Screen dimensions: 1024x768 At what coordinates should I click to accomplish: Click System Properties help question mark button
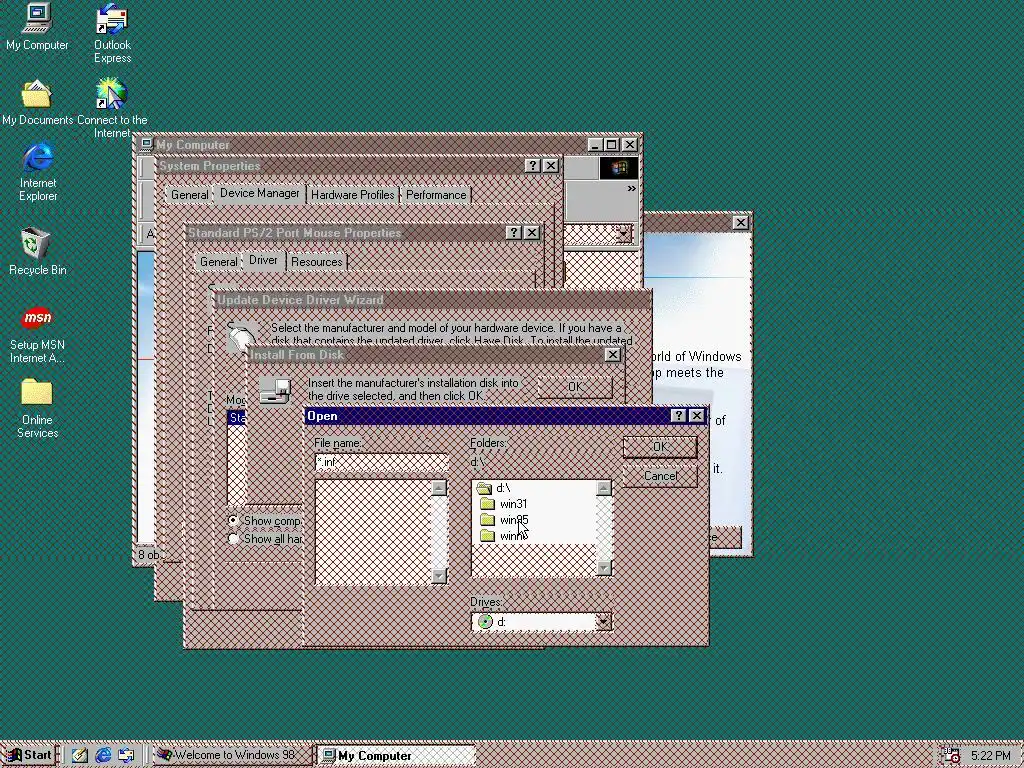[x=532, y=166]
